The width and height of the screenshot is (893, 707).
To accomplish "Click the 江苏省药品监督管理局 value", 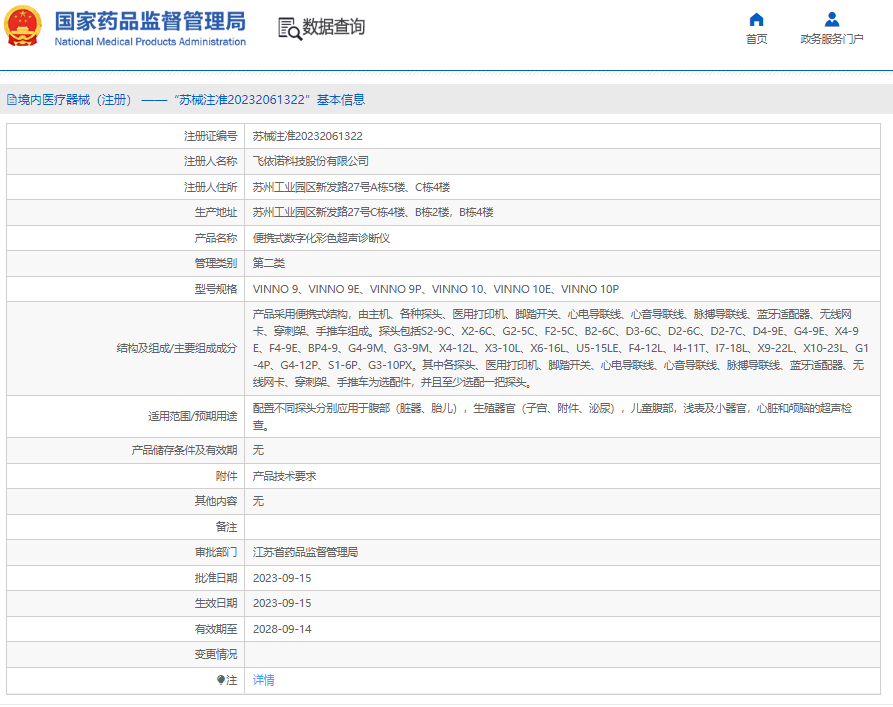I will coord(305,553).
